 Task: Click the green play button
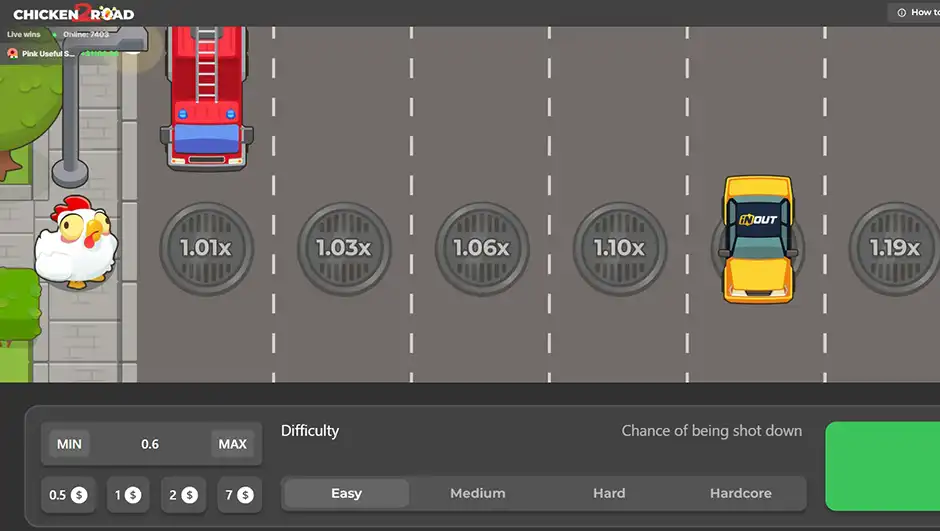tap(882, 466)
